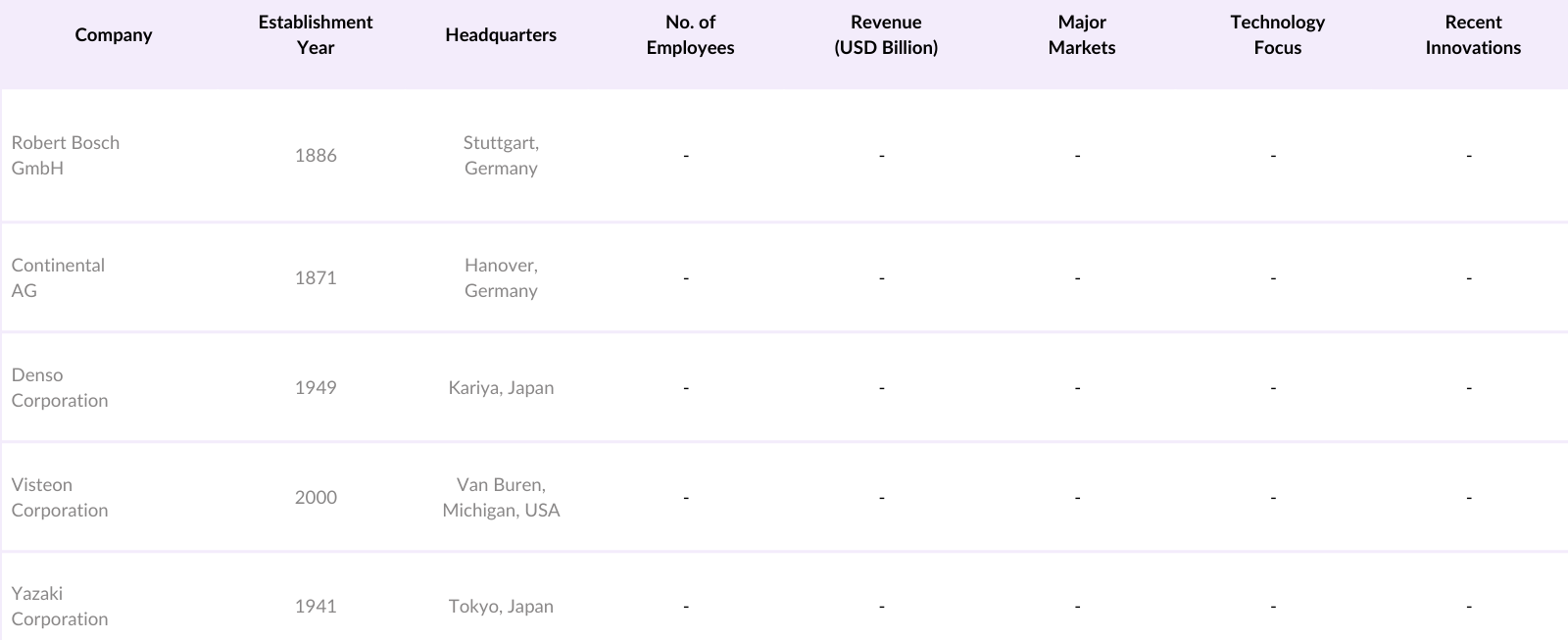
Task: Click the No. of Employees header
Action: [690, 35]
